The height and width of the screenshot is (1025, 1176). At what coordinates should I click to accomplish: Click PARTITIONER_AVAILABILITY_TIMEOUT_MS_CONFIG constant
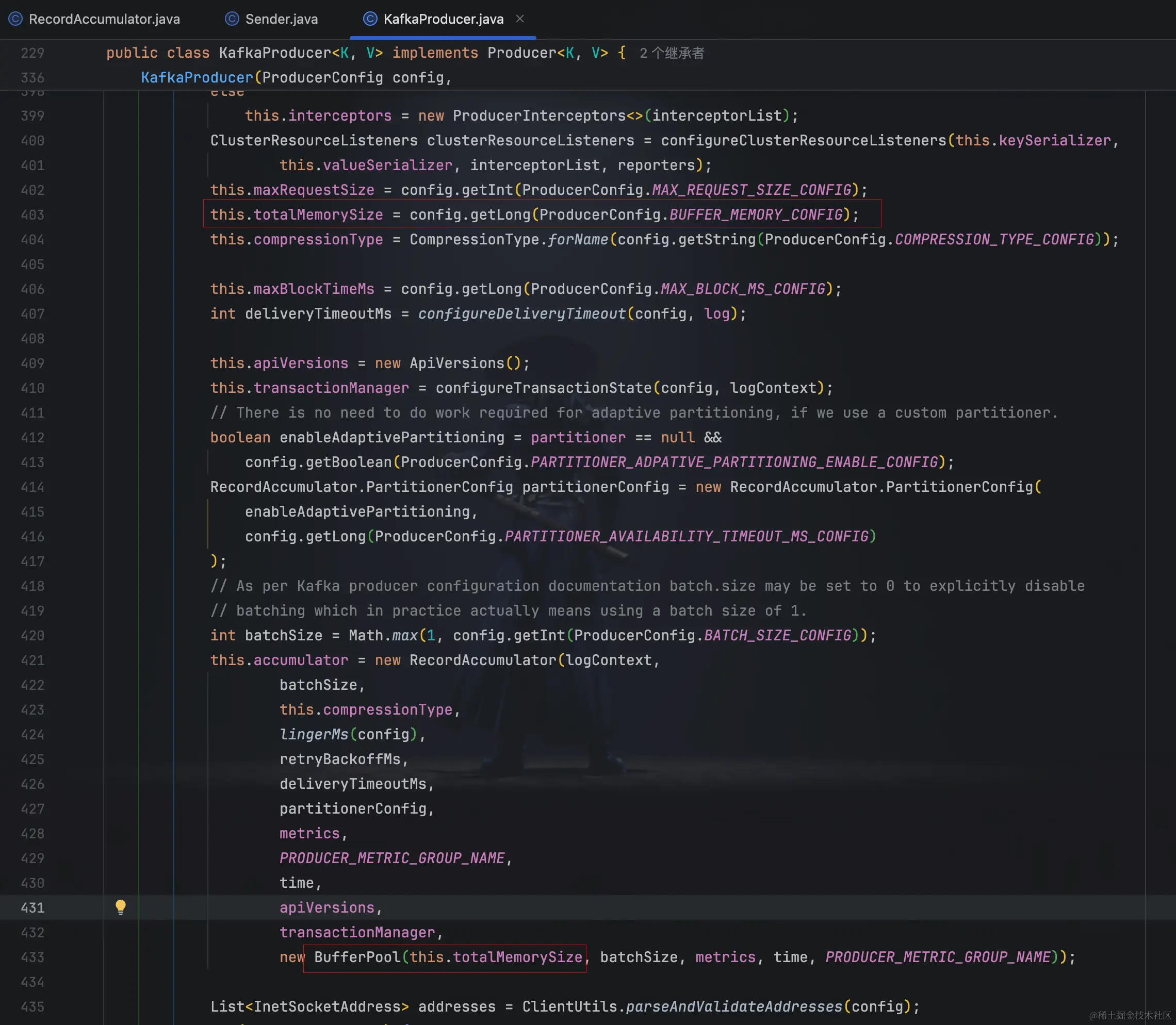click(x=687, y=537)
